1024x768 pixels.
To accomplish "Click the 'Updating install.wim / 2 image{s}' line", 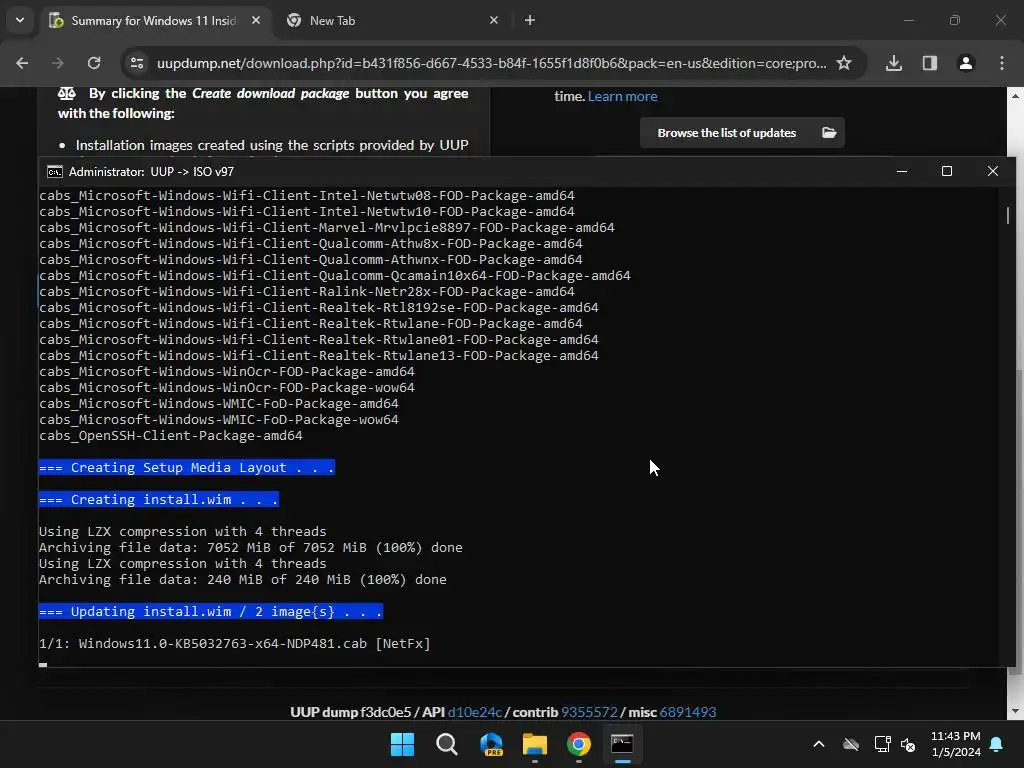I will coord(211,611).
